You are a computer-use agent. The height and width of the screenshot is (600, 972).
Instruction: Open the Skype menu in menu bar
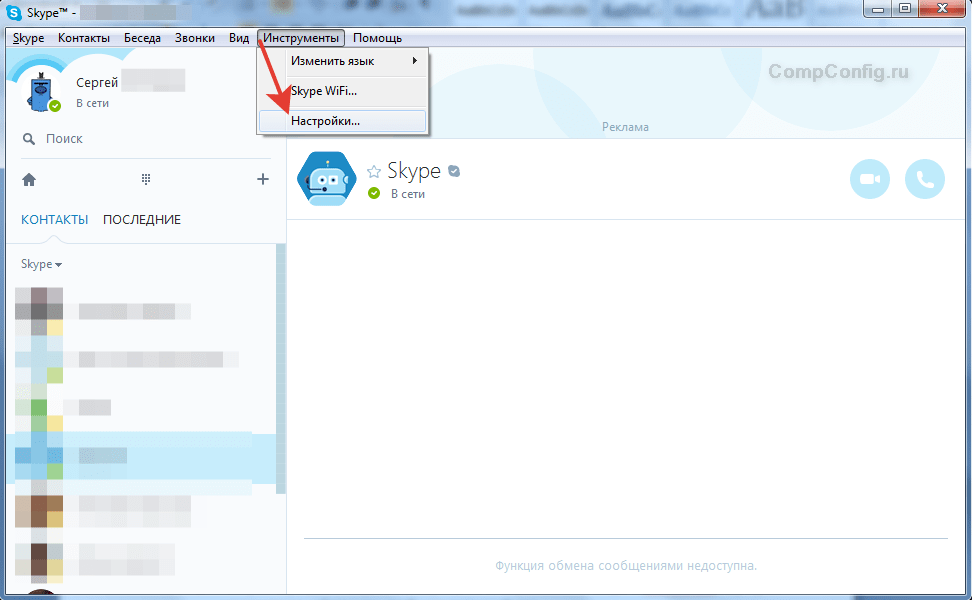click(29, 38)
